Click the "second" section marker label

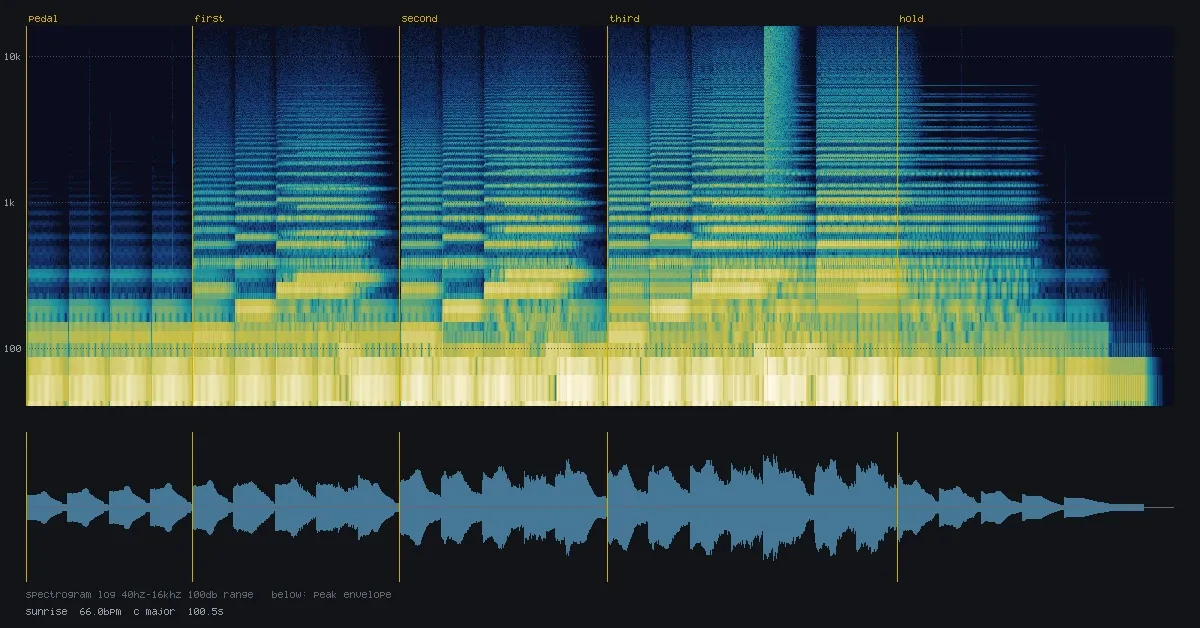click(x=419, y=19)
